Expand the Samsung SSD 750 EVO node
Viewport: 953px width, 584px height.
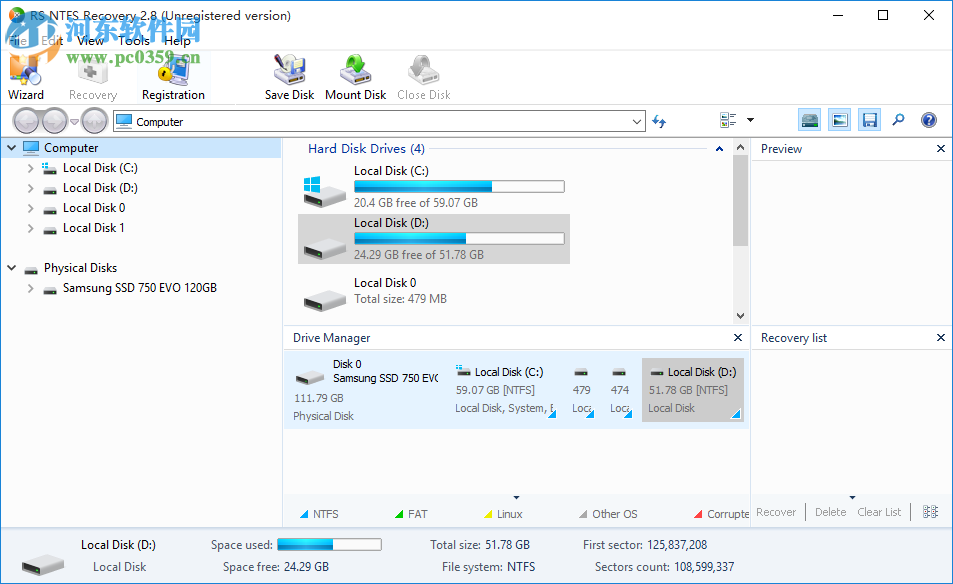click(x=31, y=287)
